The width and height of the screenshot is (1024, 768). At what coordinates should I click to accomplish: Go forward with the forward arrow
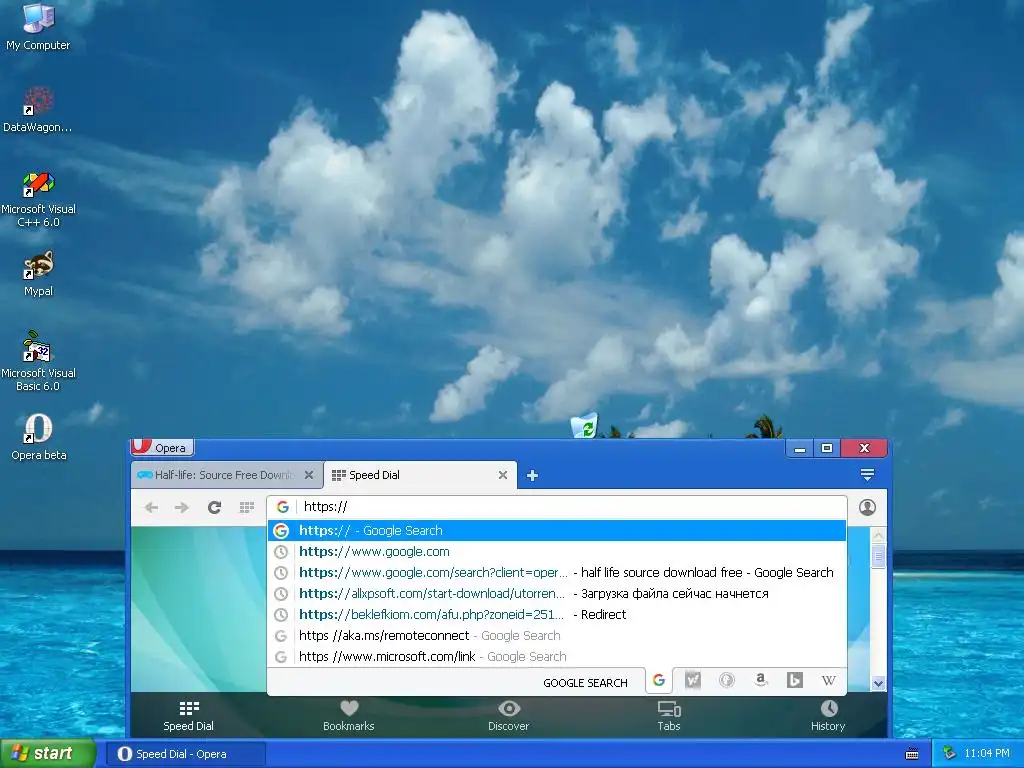click(182, 507)
